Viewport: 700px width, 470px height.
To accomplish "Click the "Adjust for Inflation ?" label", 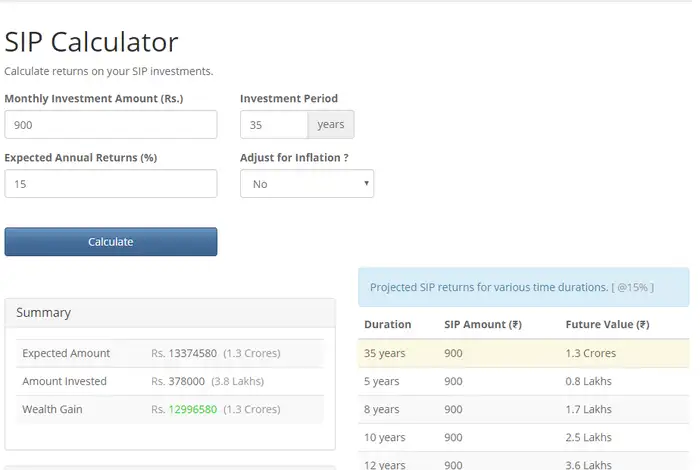I will tap(294, 158).
